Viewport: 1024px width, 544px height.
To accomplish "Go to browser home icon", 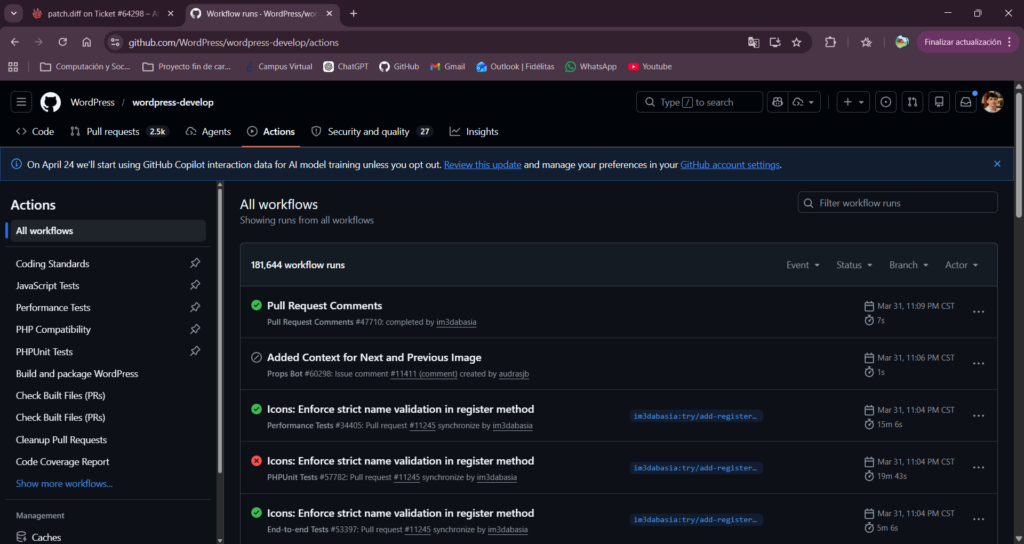I will (86, 42).
